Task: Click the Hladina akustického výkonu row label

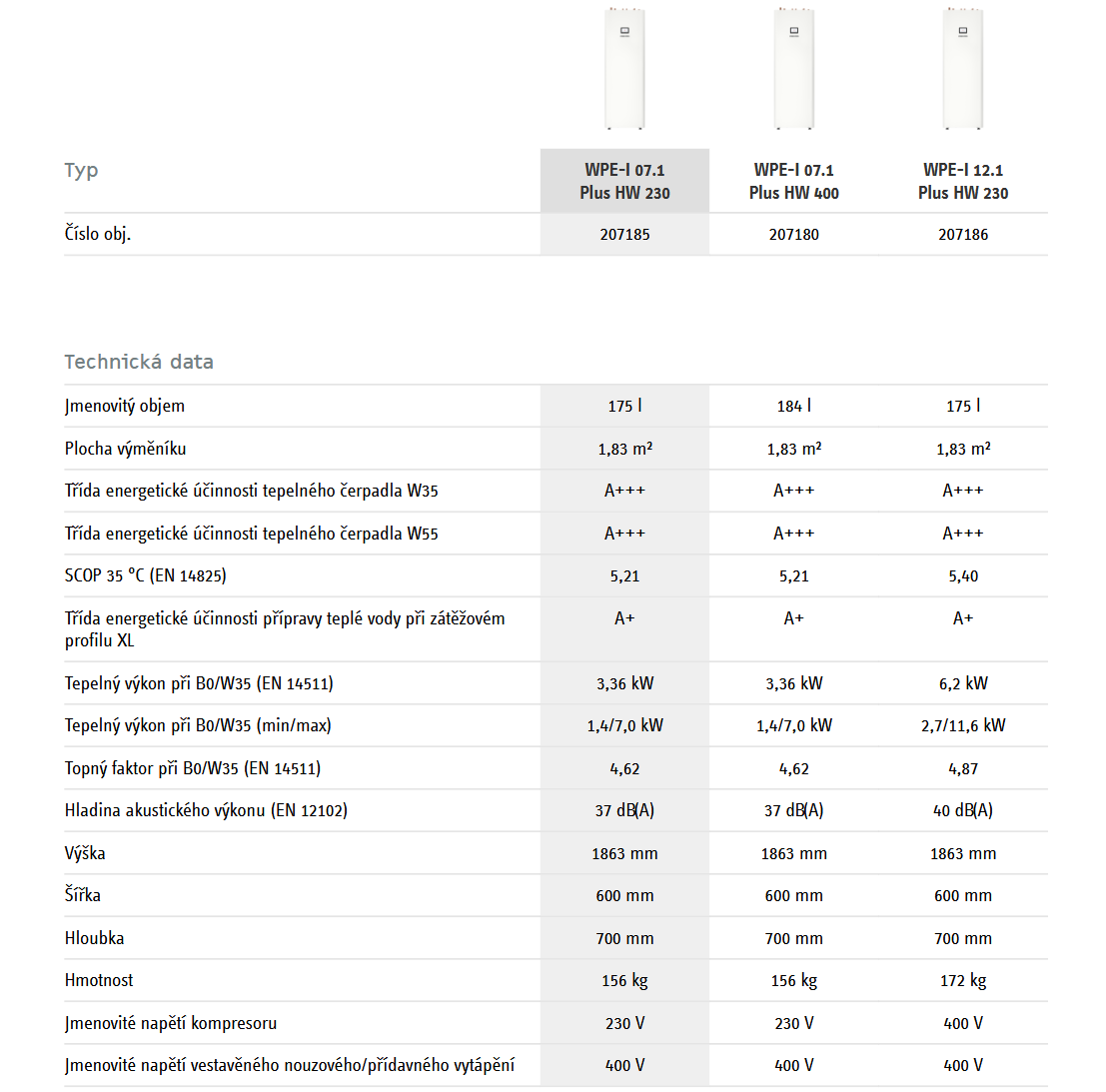Action: click(206, 810)
